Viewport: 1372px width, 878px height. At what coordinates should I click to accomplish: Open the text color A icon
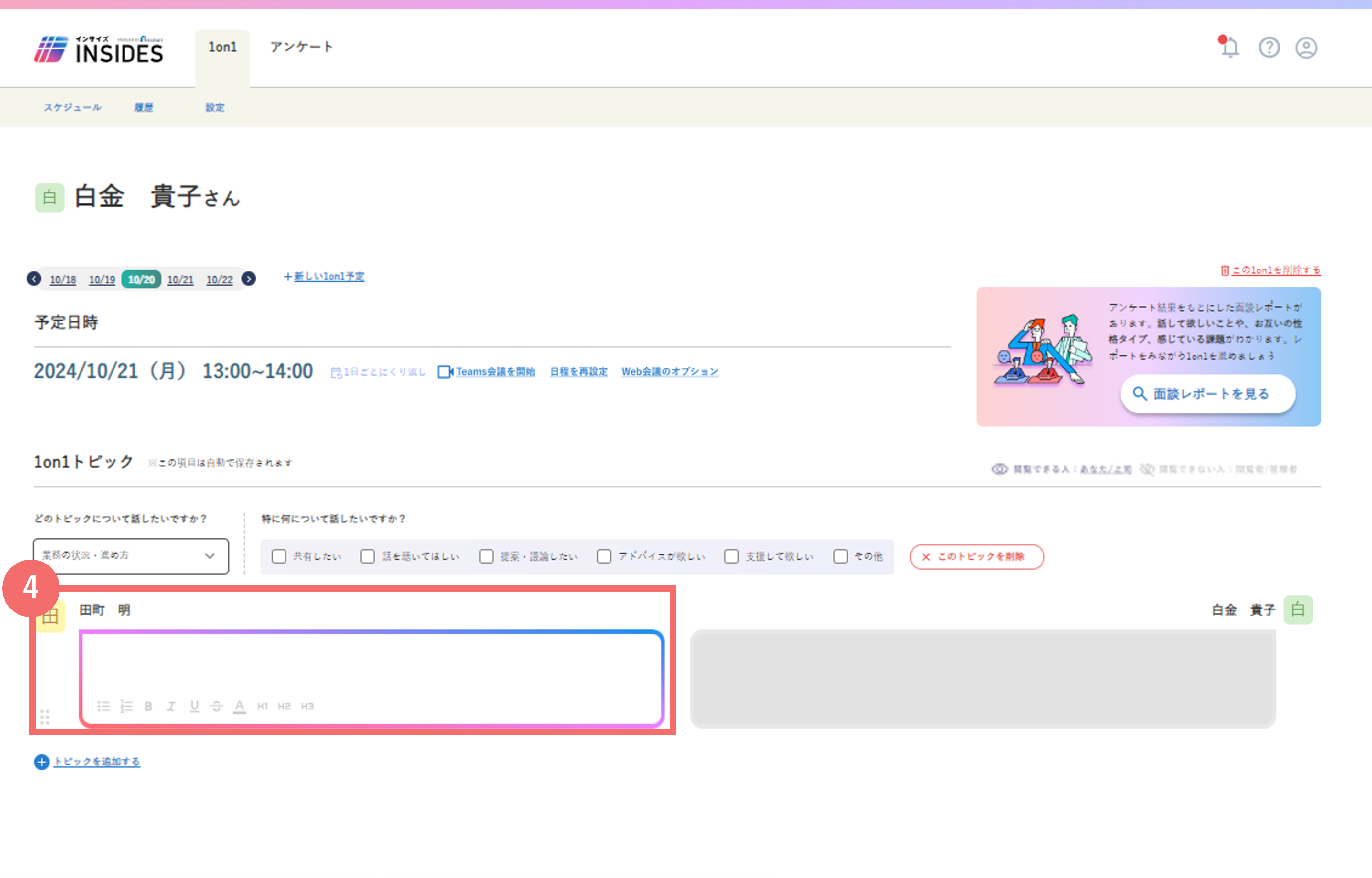tap(239, 707)
